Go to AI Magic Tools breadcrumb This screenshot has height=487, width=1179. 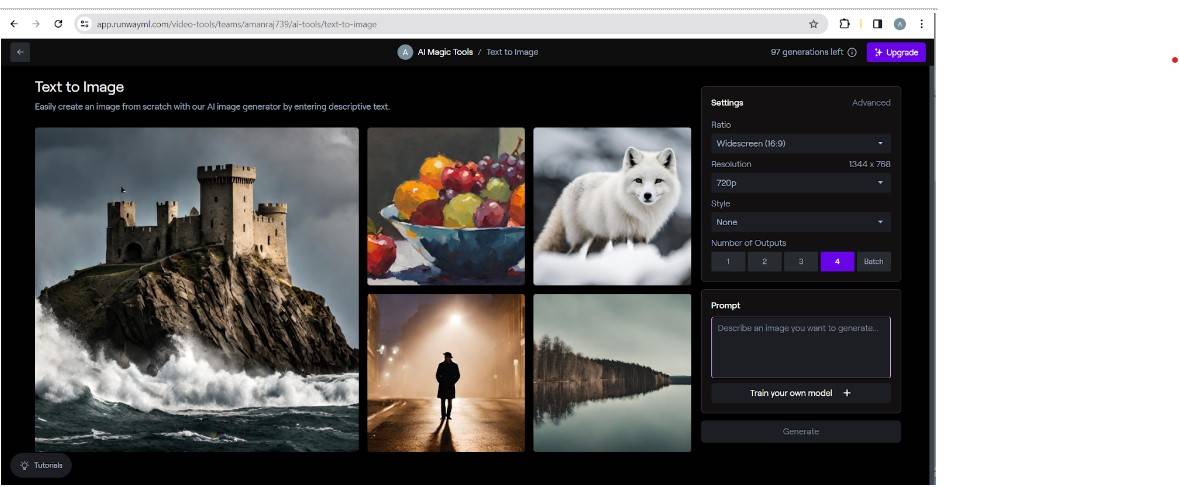click(445, 52)
